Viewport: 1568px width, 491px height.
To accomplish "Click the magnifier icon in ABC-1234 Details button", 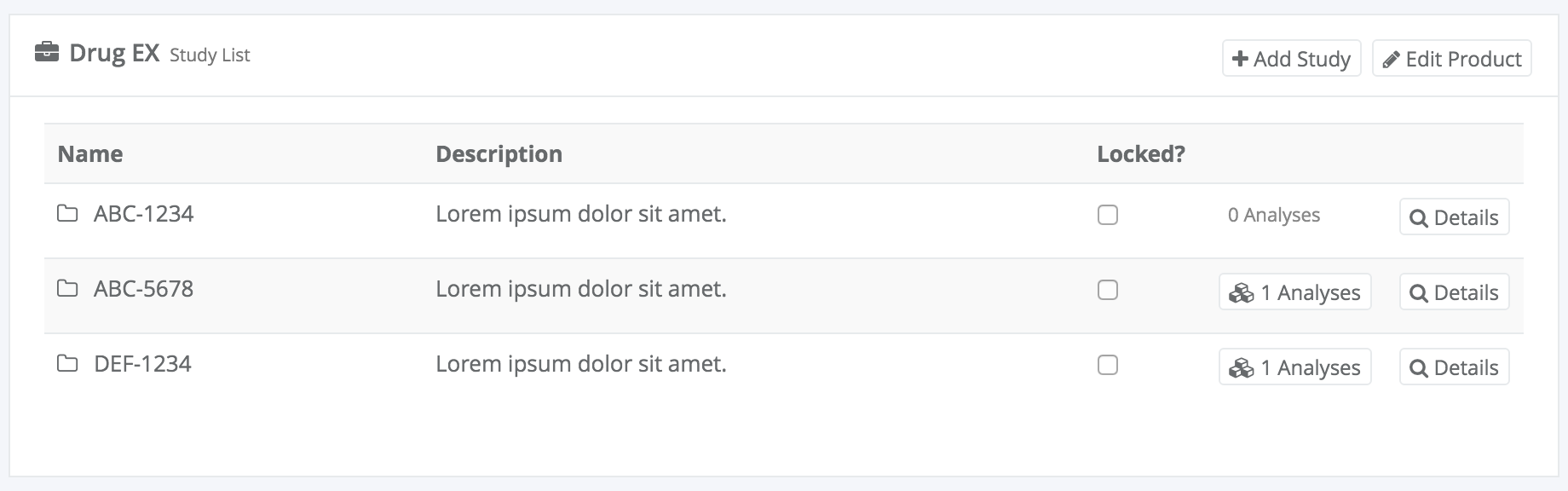I will pos(1419,218).
